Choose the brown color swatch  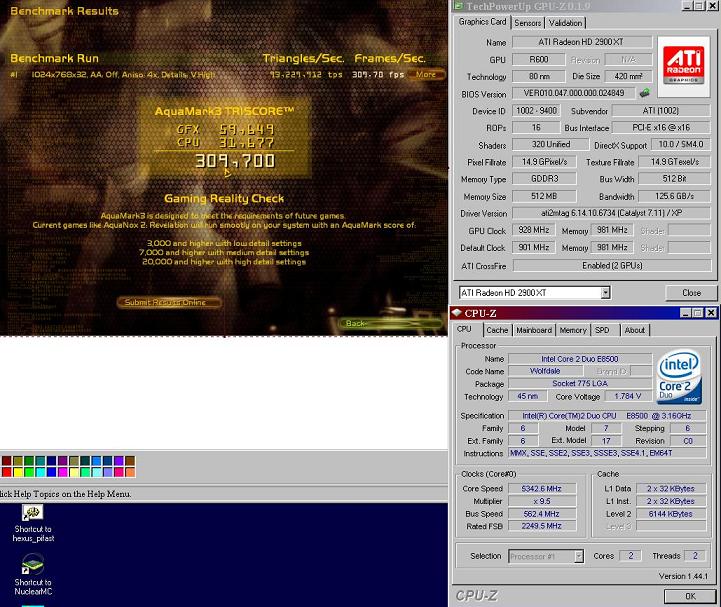130,461
